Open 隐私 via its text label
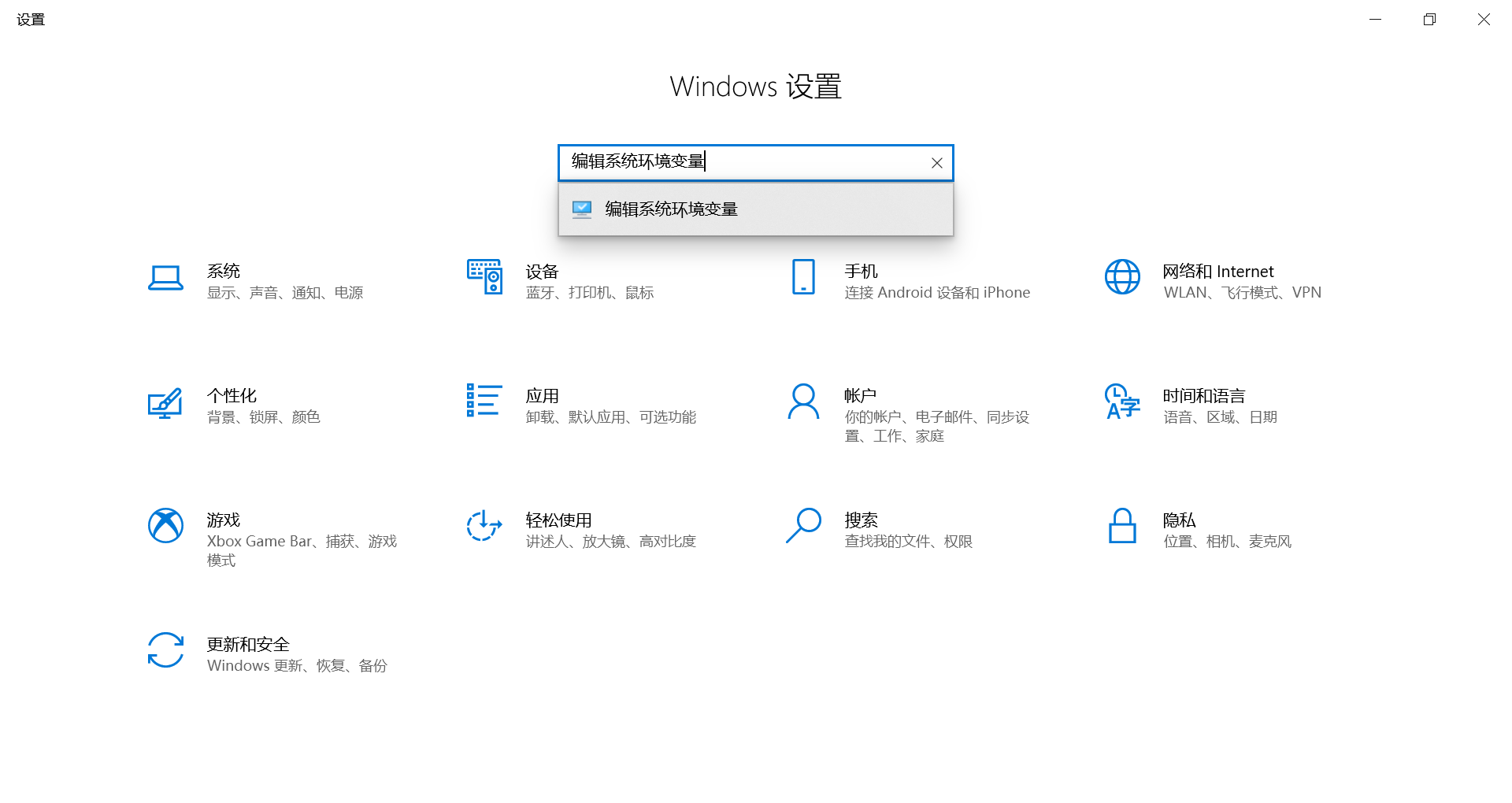Image resolution: width=1512 pixels, height=803 pixels. 1179,520
